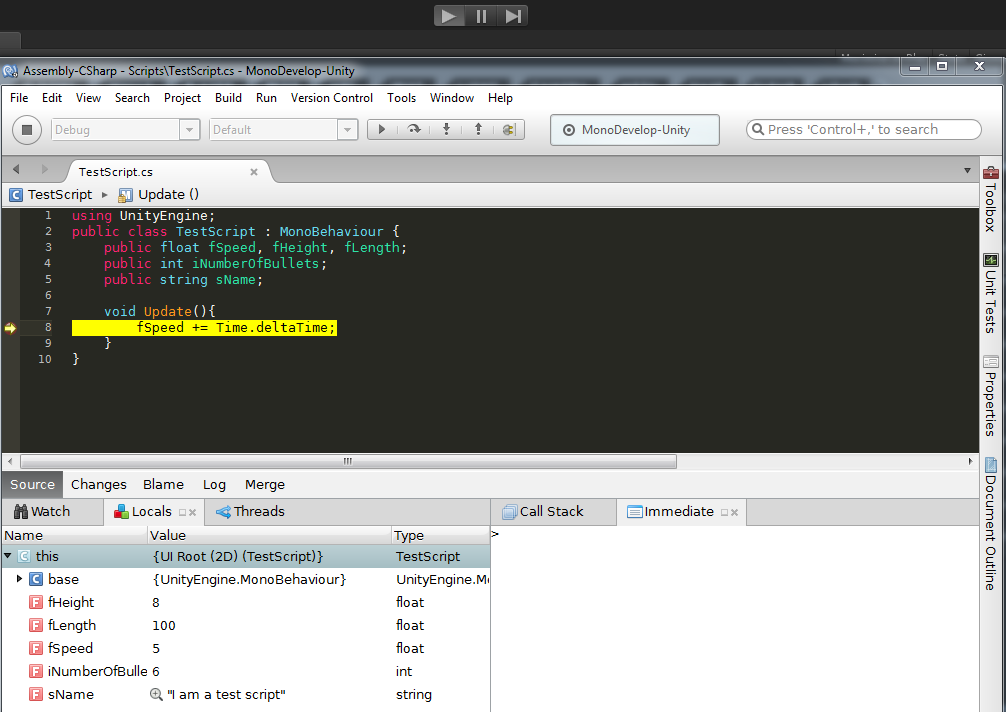Click the MonoDevelop-Unity status button
Image resolution: width=1006 pixels, height=712 pixels.
click(x=635, y=130)
